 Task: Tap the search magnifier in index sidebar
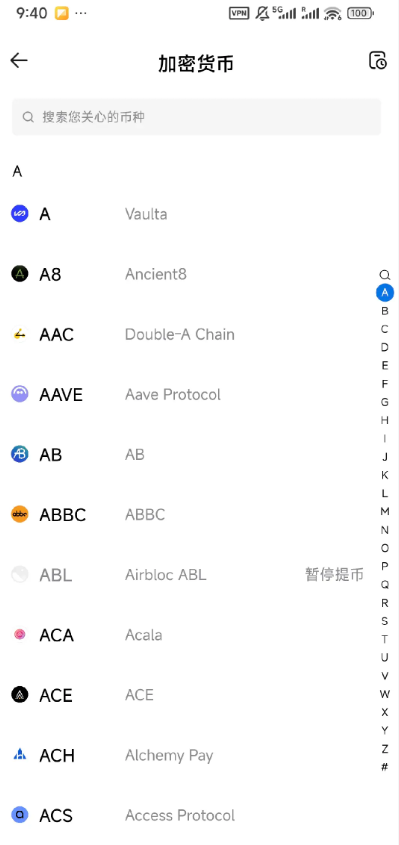coord(384,275)
